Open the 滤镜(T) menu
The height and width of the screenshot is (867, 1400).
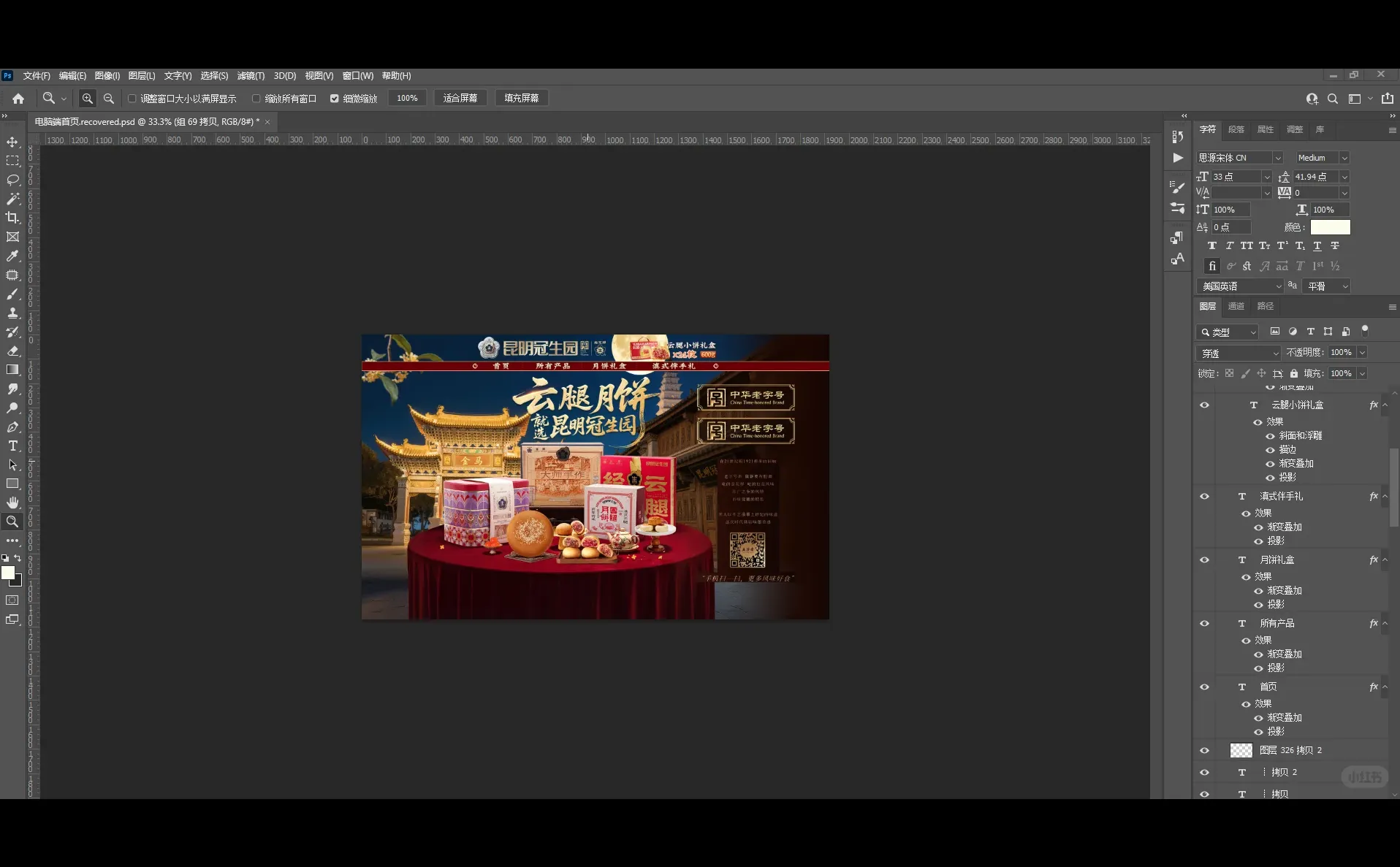coord(251,76)
